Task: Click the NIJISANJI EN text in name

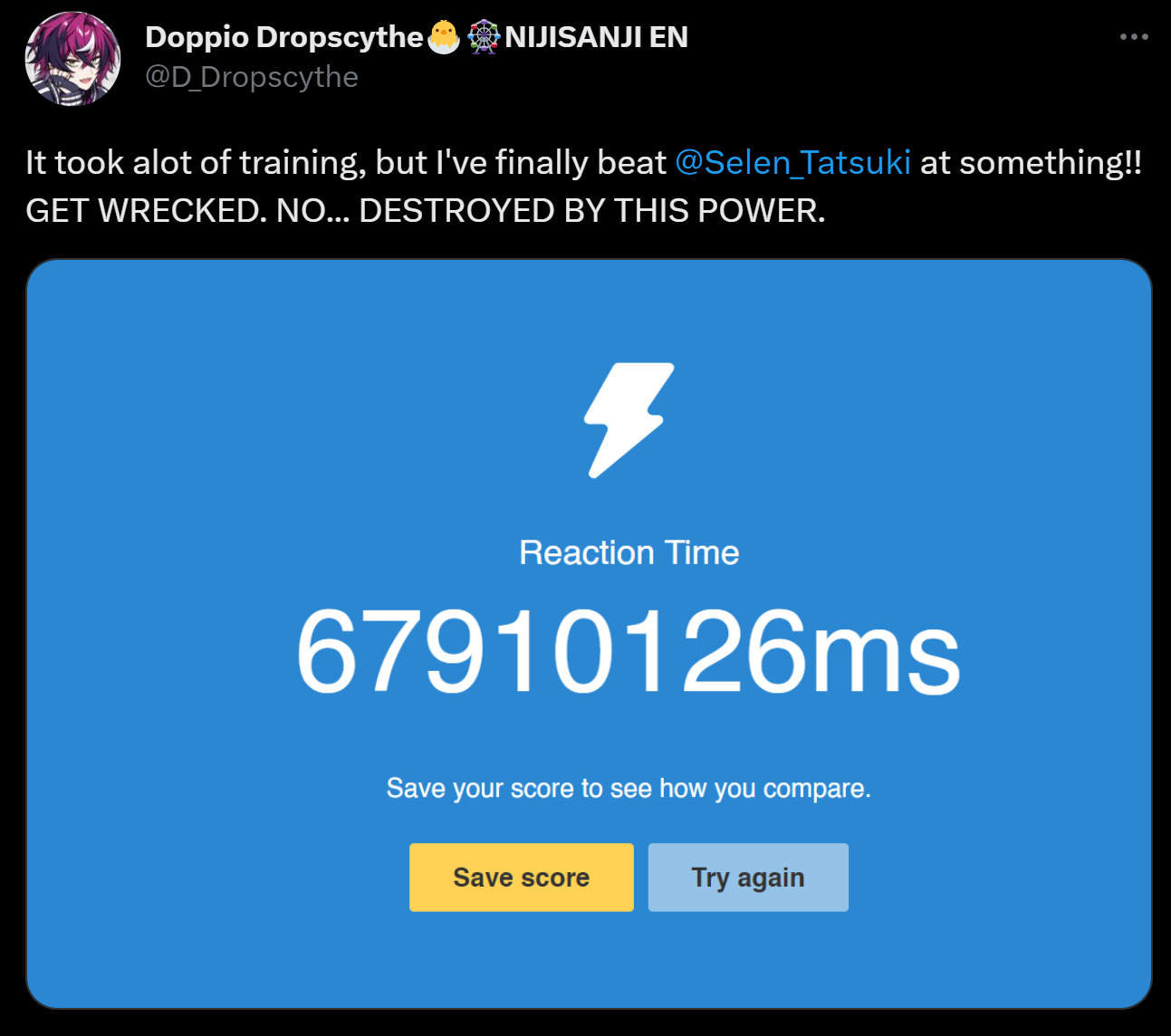Action: (596, 37)
